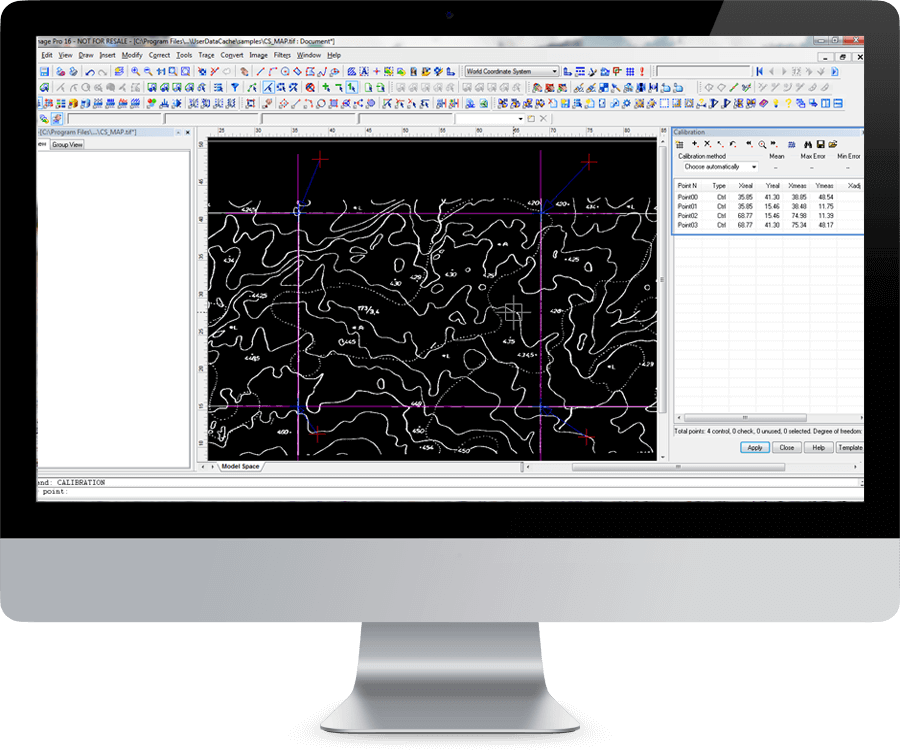Select the Zoom In magnifier tool
The height and width of the screenshot is (753, 900).
pos(134,72)
